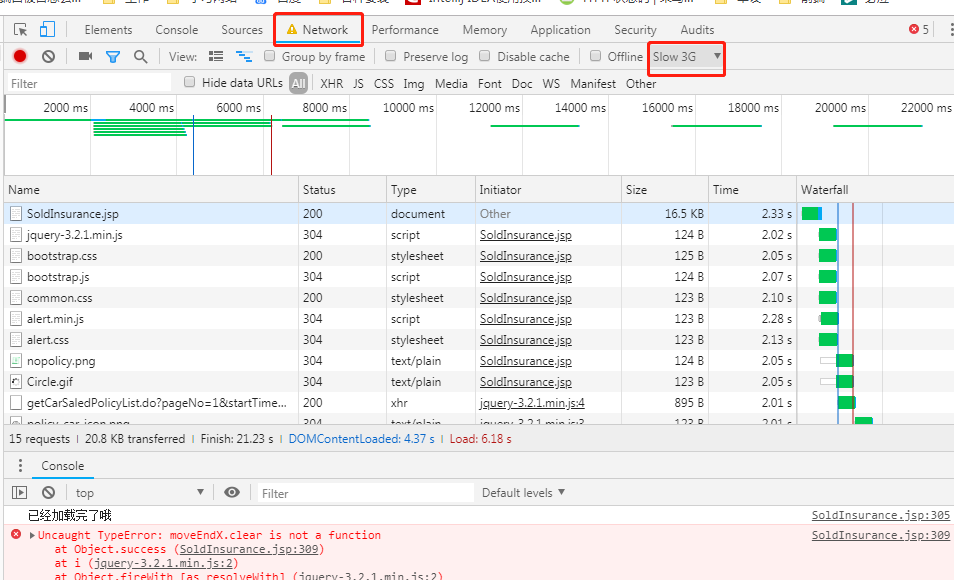Toggle the Offline checkbox

[x=596, y=56]
